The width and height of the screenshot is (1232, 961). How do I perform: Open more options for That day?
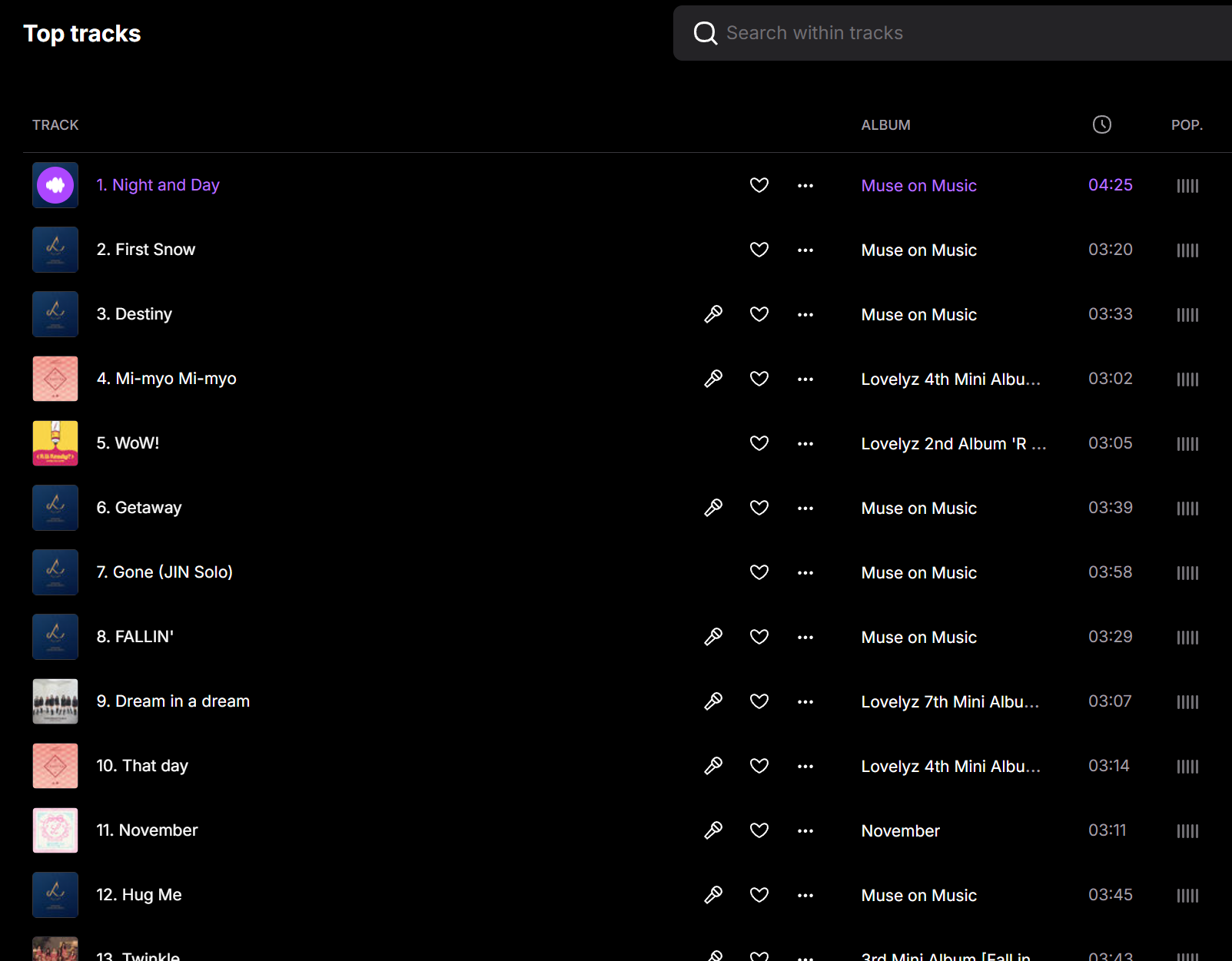[x=805, y=767]
